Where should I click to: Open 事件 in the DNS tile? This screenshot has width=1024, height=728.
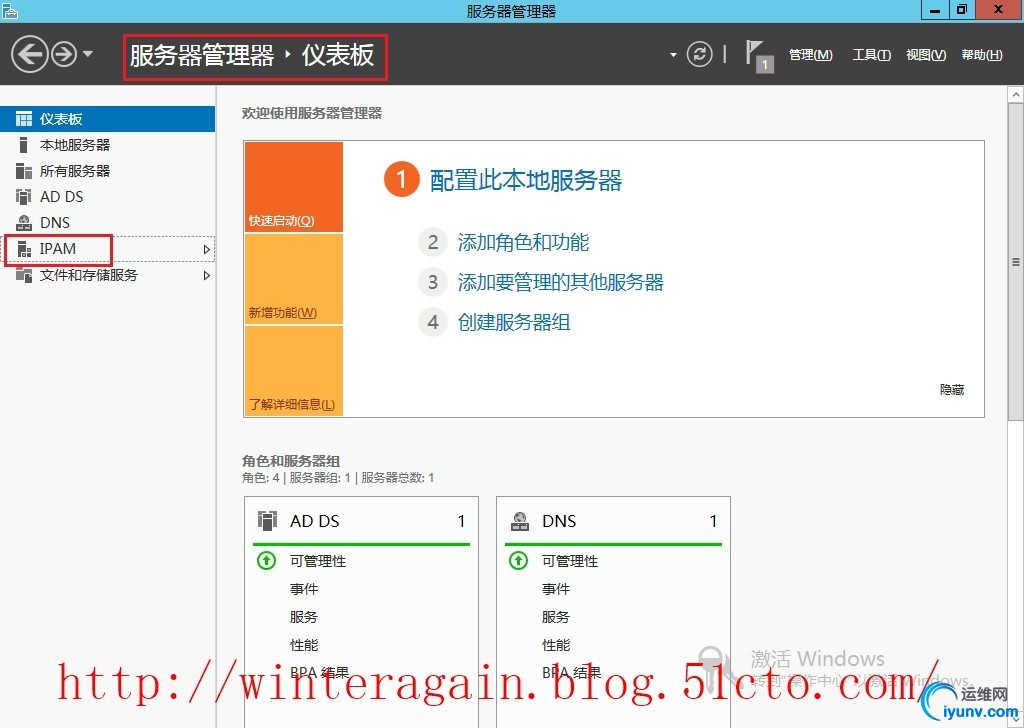coord(556,589)
